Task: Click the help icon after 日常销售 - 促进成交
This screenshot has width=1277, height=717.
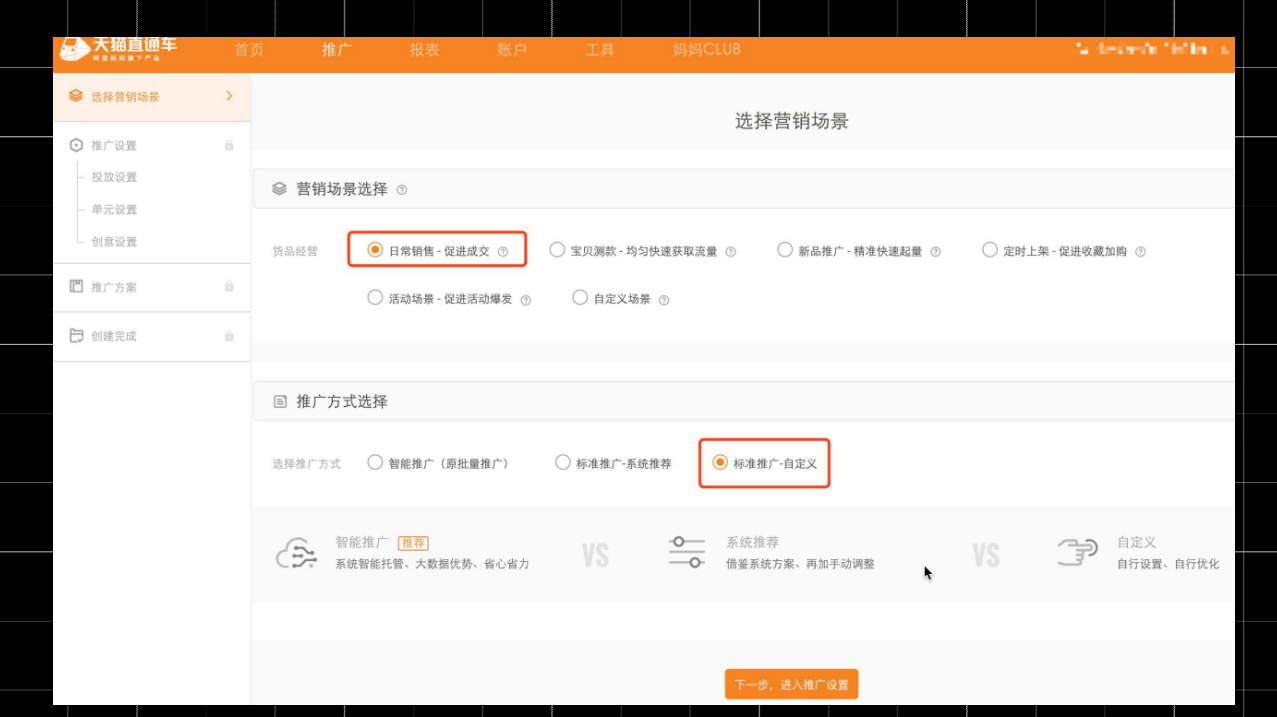Action: 503,252
